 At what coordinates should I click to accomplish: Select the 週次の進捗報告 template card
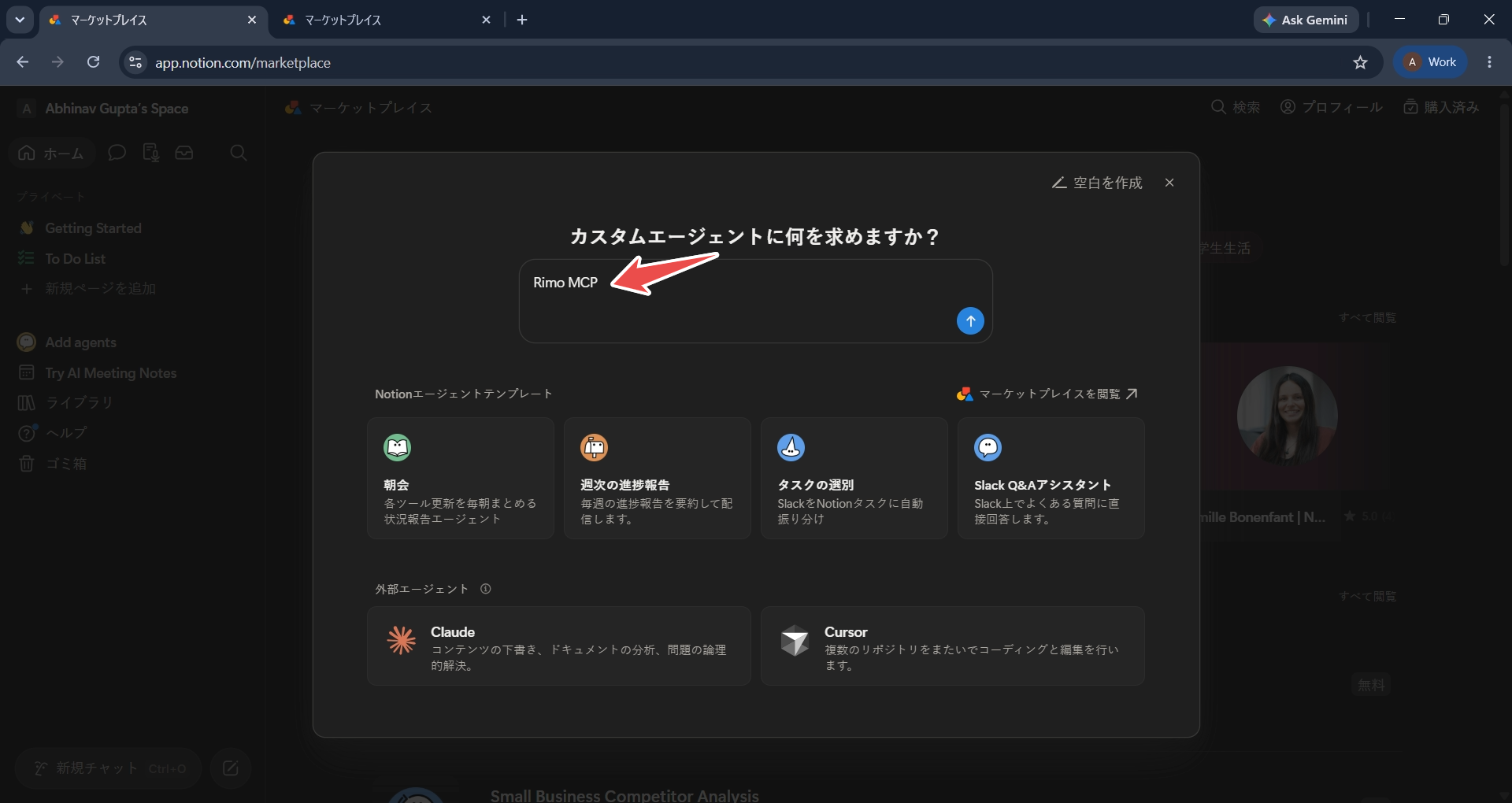point(658,478)
